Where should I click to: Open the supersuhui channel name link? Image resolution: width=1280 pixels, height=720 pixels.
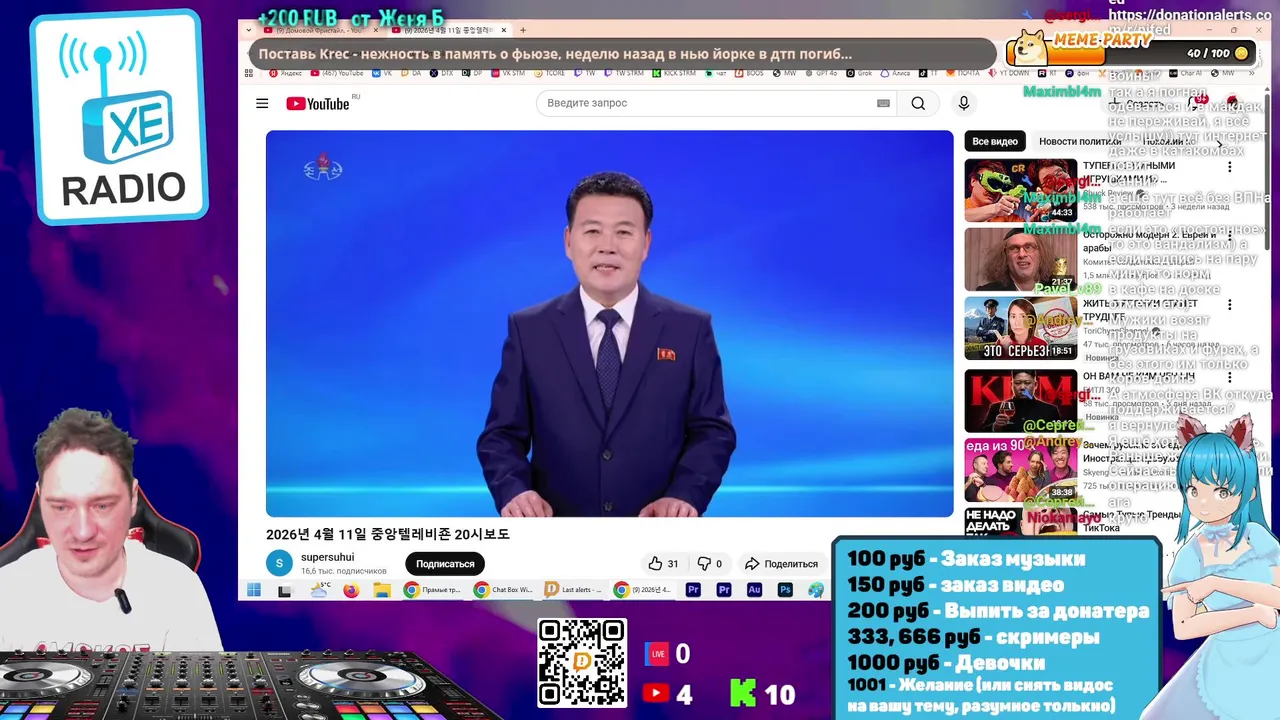328,557
